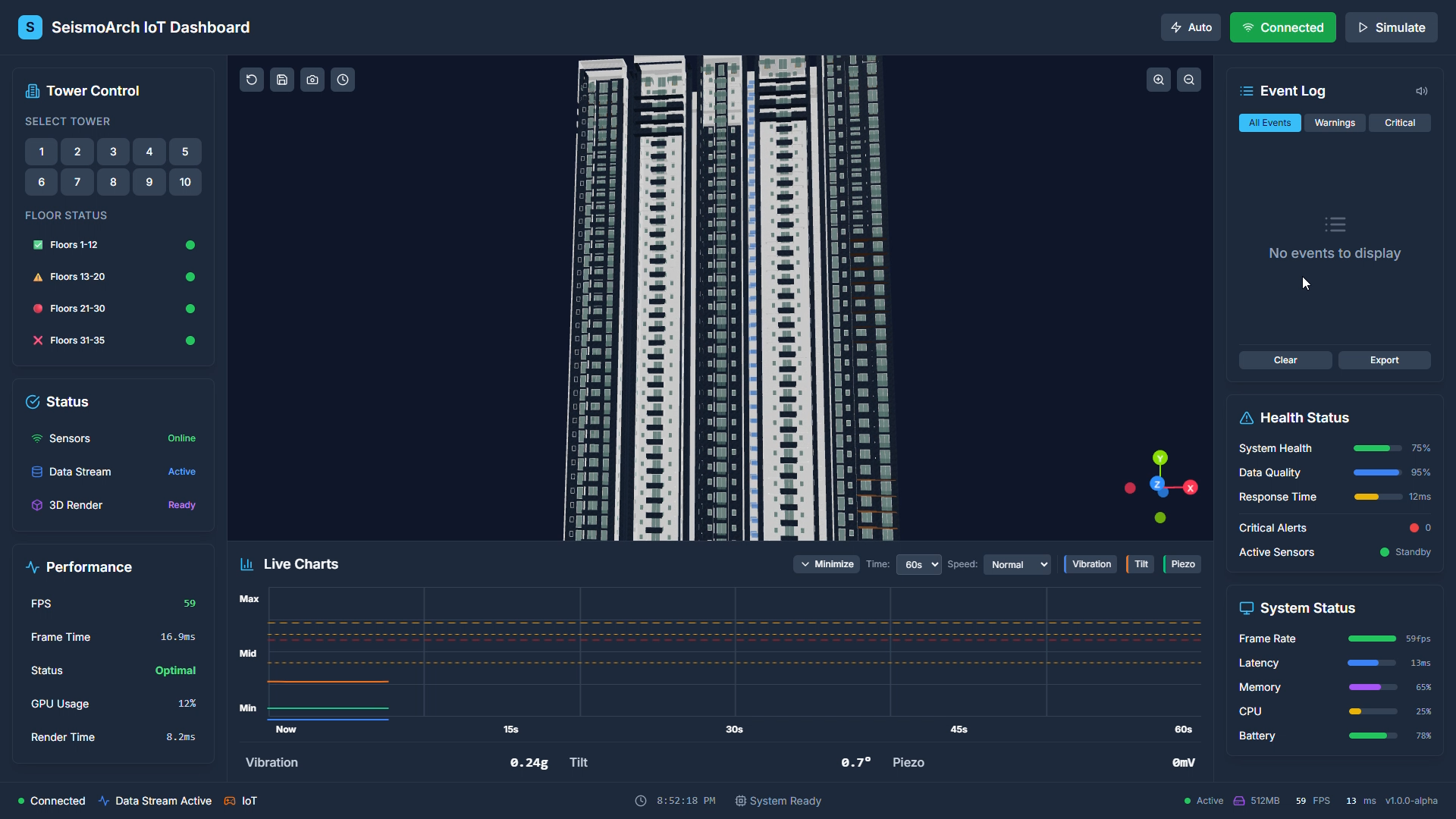Mute the Event Log sound icon
This screenshot has height=819, width=1456.
click(x=1422, y=91)
